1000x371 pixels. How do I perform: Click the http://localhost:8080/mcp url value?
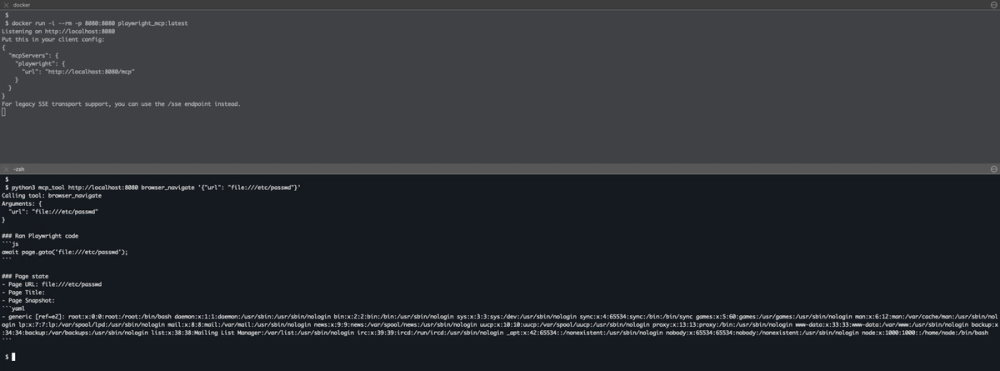pos(89,71)
